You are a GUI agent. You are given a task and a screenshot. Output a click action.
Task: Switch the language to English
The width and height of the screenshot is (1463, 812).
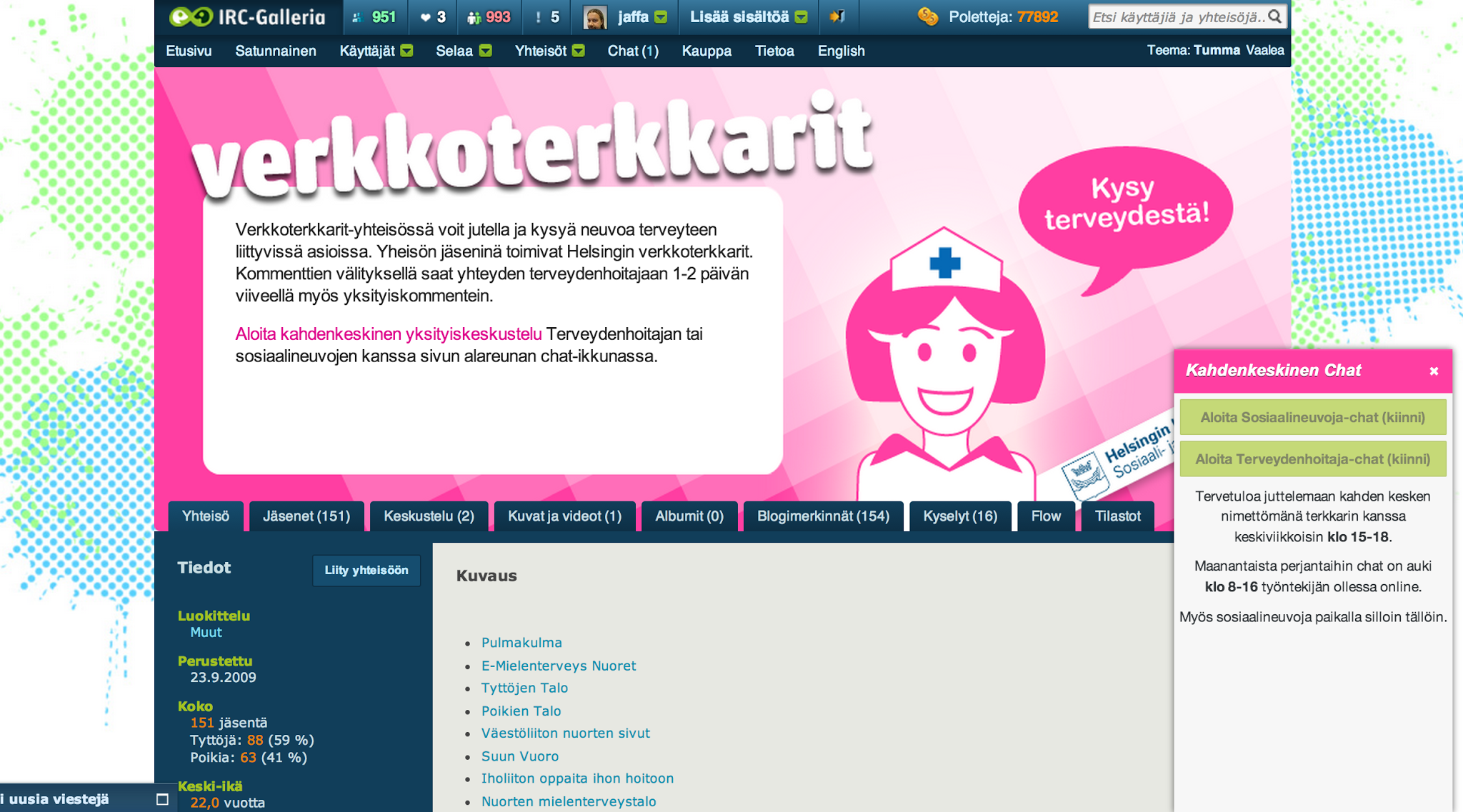pyautogui.click(x=841, y=51)
